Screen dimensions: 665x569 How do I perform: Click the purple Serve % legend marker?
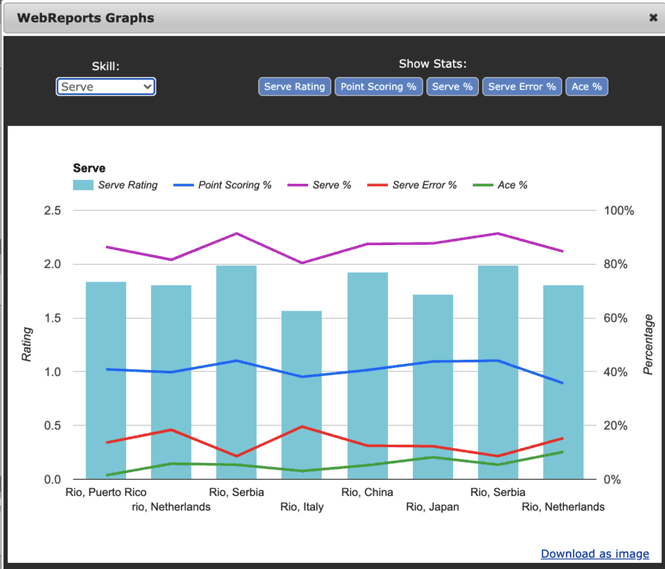click(297, 185)
